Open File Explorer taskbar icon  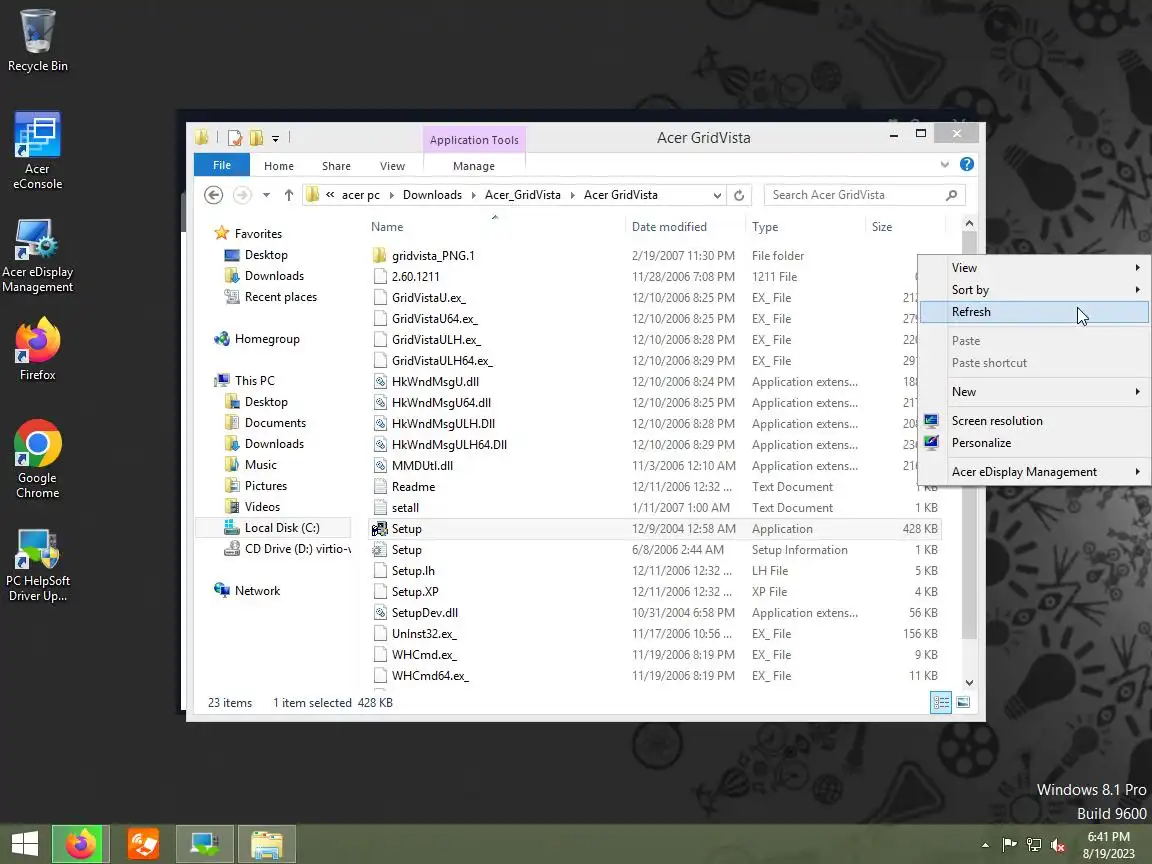[x=267, y=843]
